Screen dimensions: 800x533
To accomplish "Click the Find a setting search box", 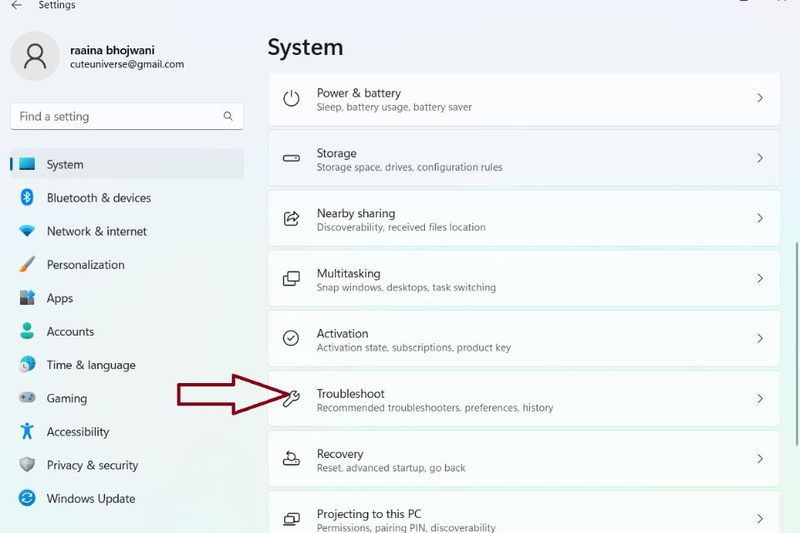I will [127, 116].
